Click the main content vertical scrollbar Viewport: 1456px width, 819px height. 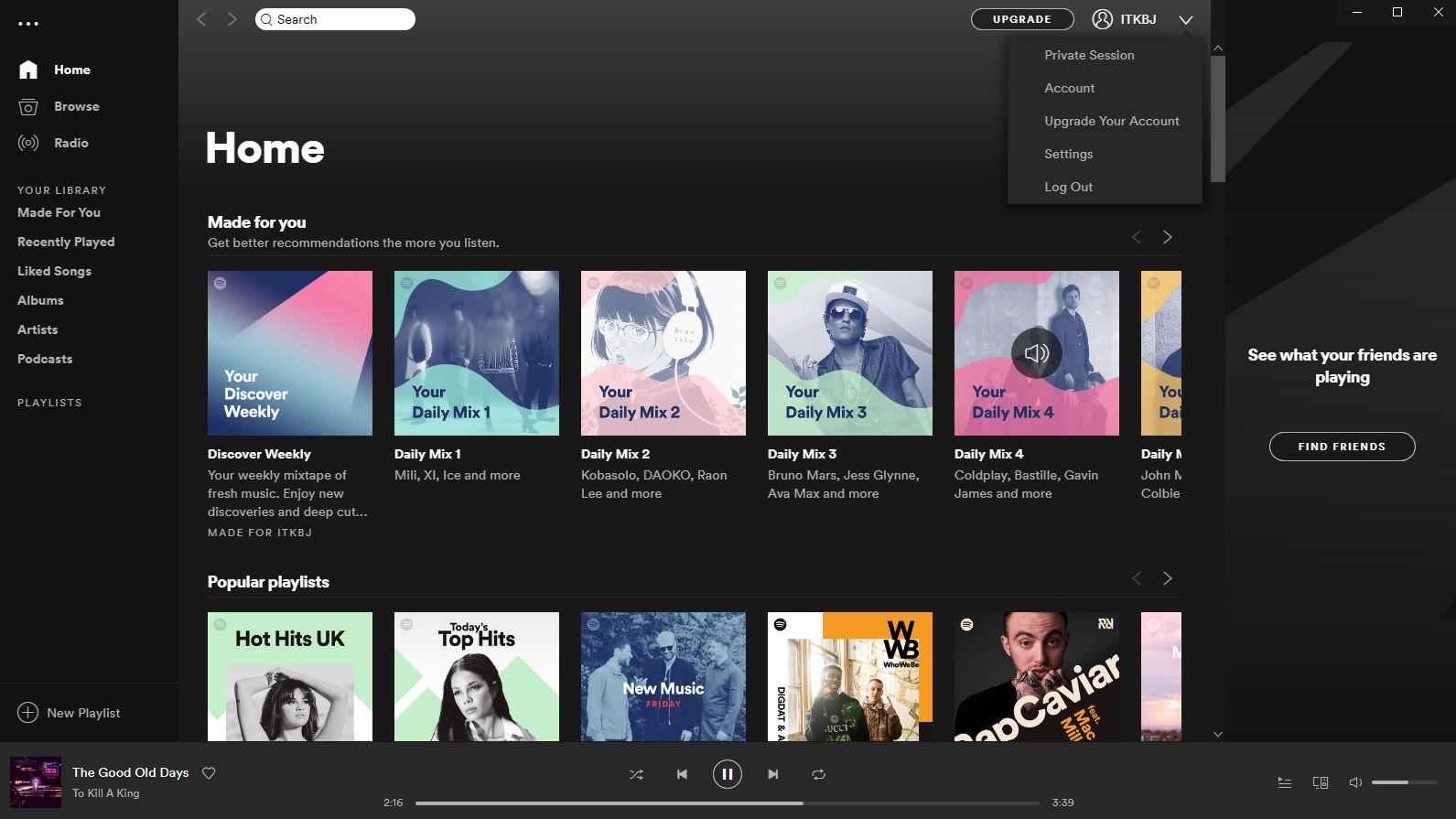pos(1217,119)
